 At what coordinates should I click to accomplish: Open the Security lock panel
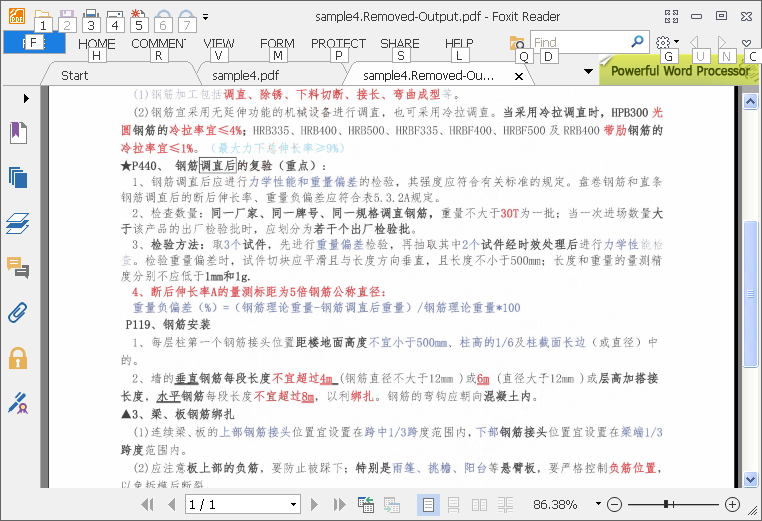17,358
